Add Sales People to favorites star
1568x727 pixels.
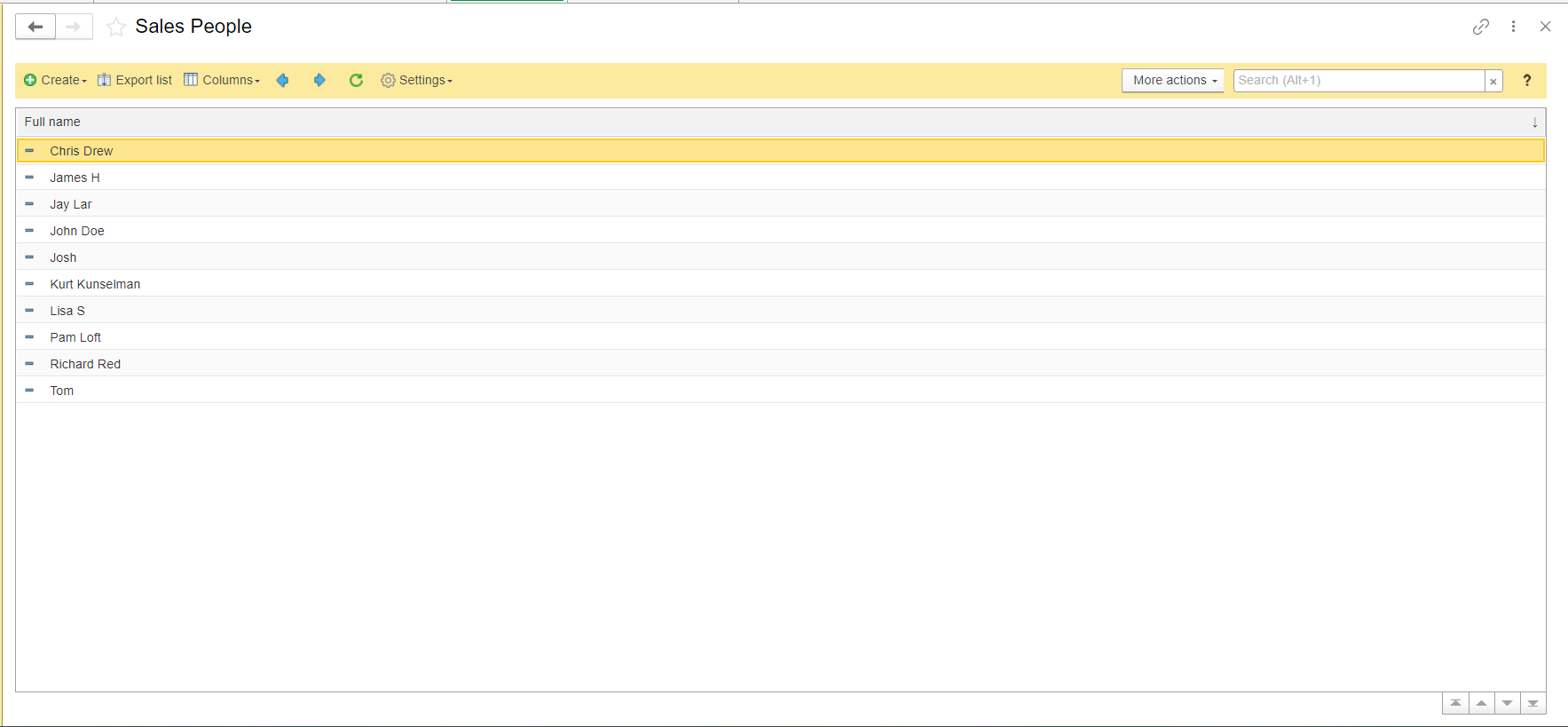[x=116, y=28]
